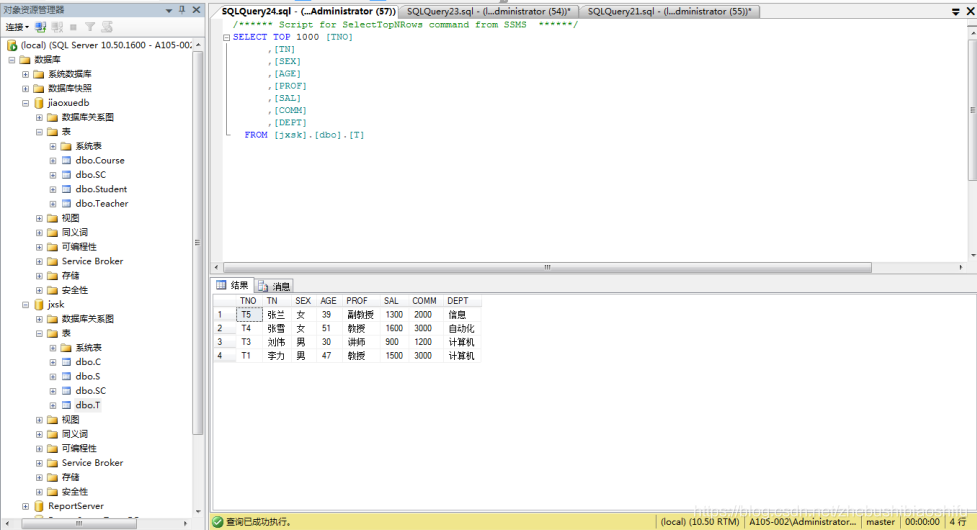Click the refresh icon in Object Explorer toolbar

(x=105, y=27)
